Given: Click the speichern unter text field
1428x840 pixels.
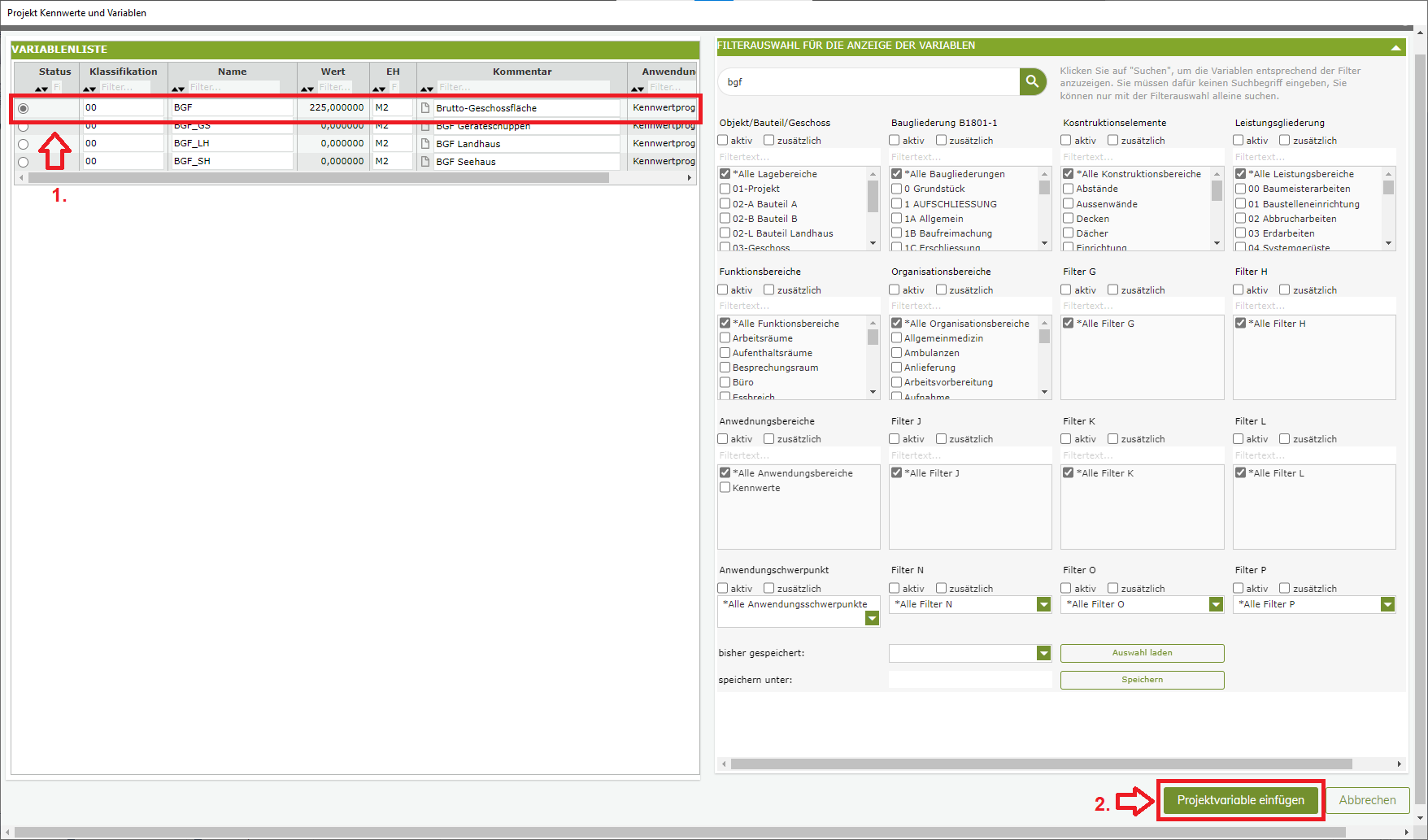Looking at the screenshot, I should [x=969, y=680].
